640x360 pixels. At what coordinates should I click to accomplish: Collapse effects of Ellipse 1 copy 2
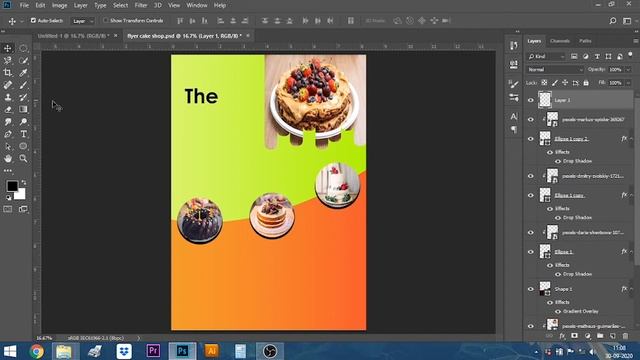(x=631, y=139)
